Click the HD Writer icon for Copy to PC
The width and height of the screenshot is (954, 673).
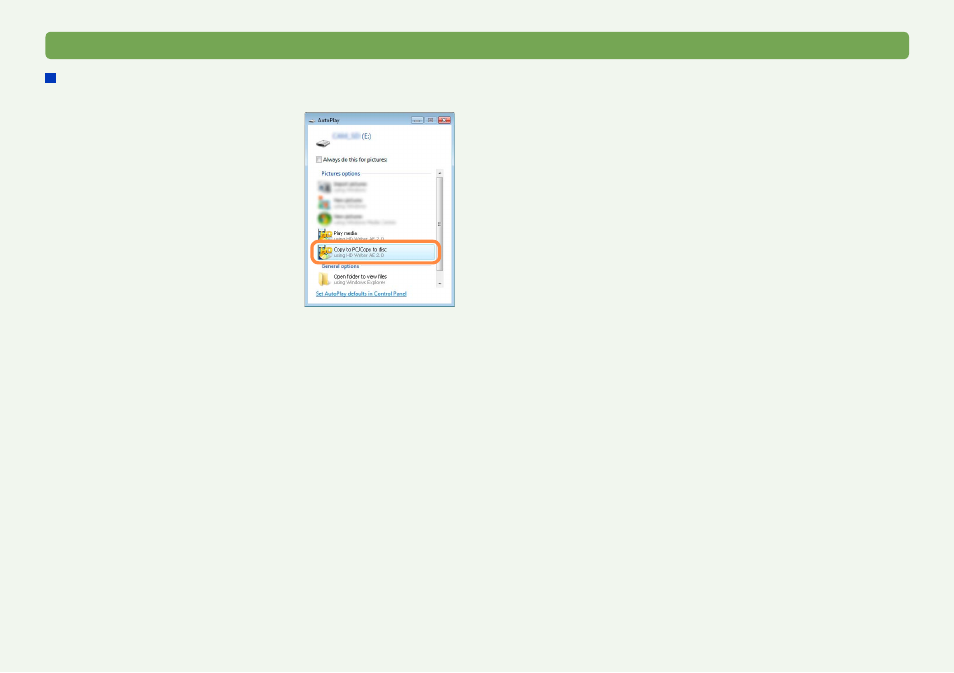pyautogui.click(x=324, y=252)
